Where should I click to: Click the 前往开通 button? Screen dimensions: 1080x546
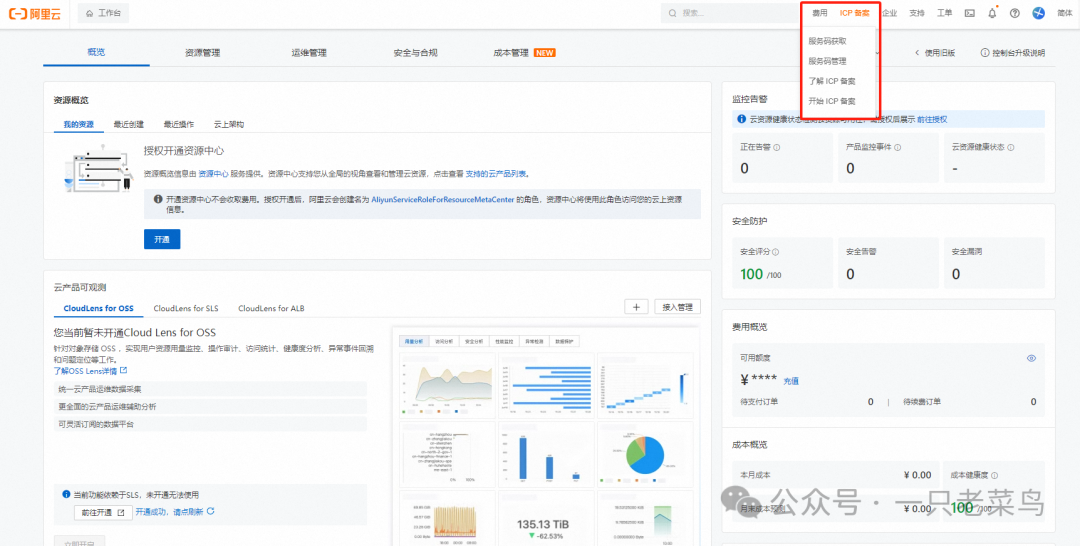[103, 512]
